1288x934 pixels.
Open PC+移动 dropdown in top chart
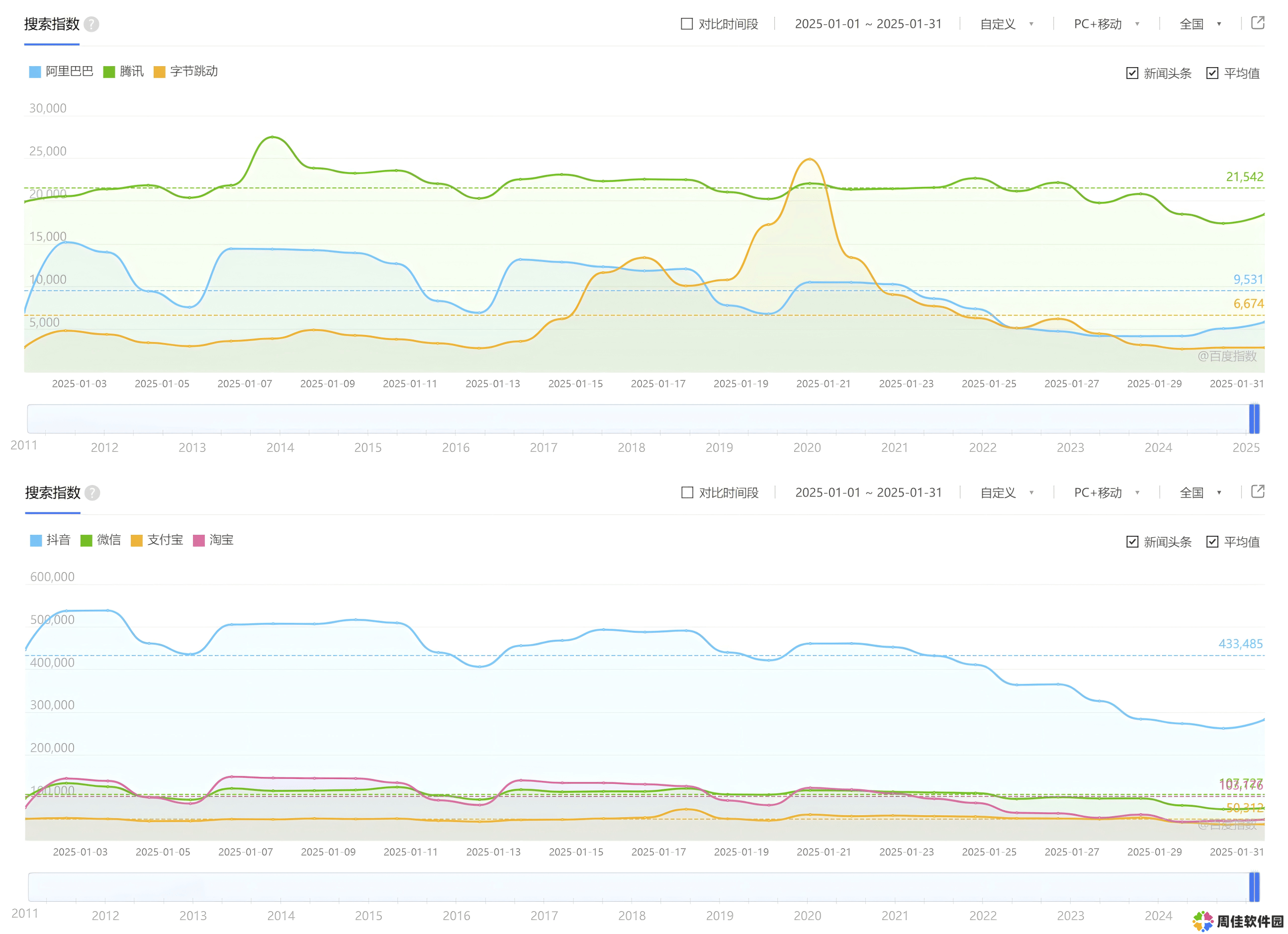(x=1106, y=24)
